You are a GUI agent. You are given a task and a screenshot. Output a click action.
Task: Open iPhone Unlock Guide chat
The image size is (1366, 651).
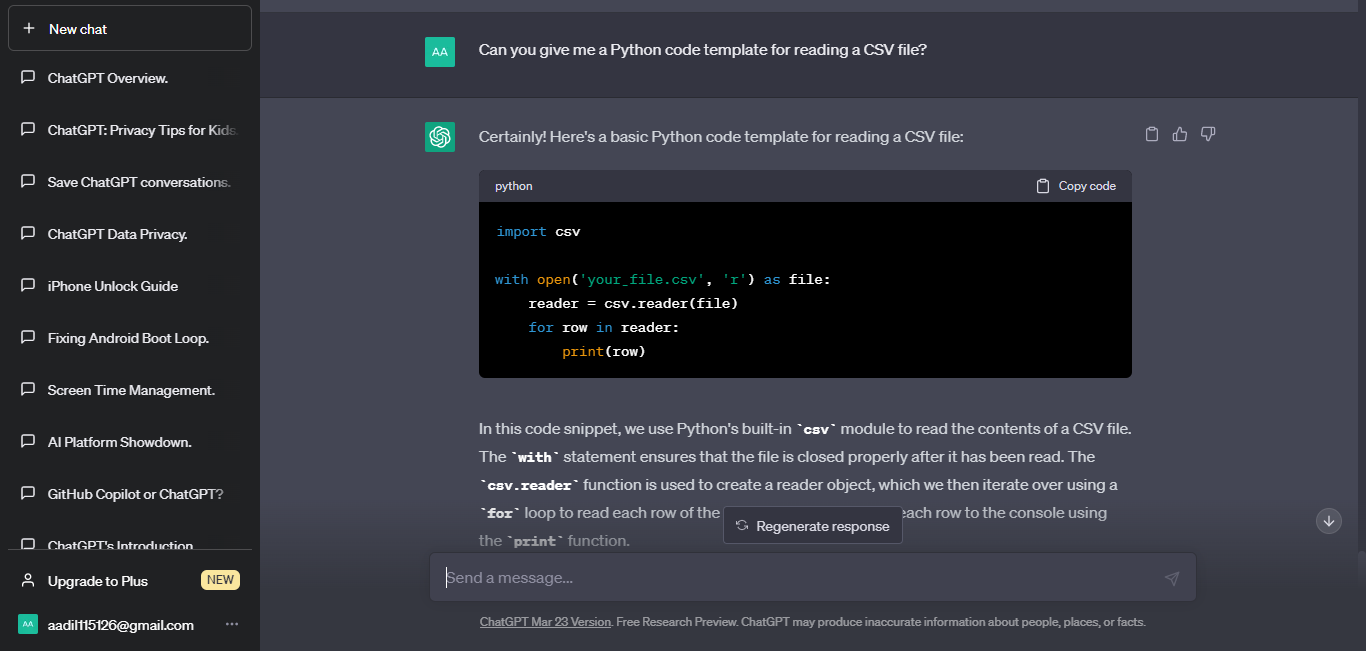tap(113, 286)
